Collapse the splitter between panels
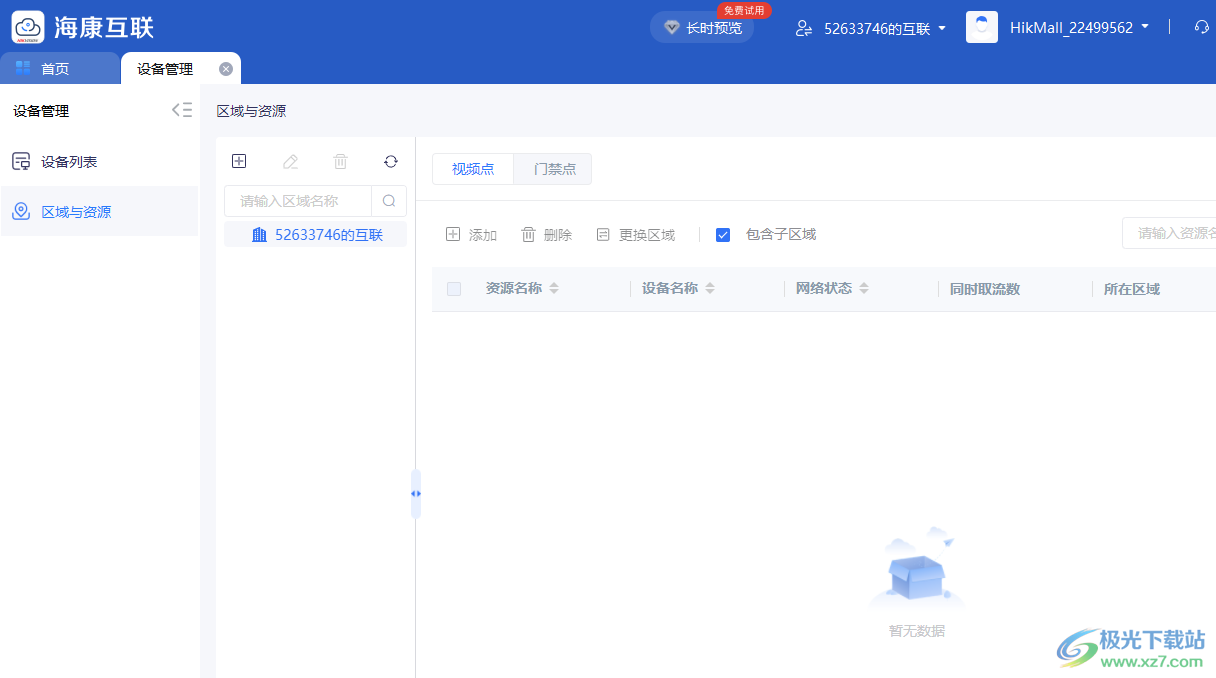Image resolution: width=1216 pixels, height=678 pixels. (x=416, y=493)
